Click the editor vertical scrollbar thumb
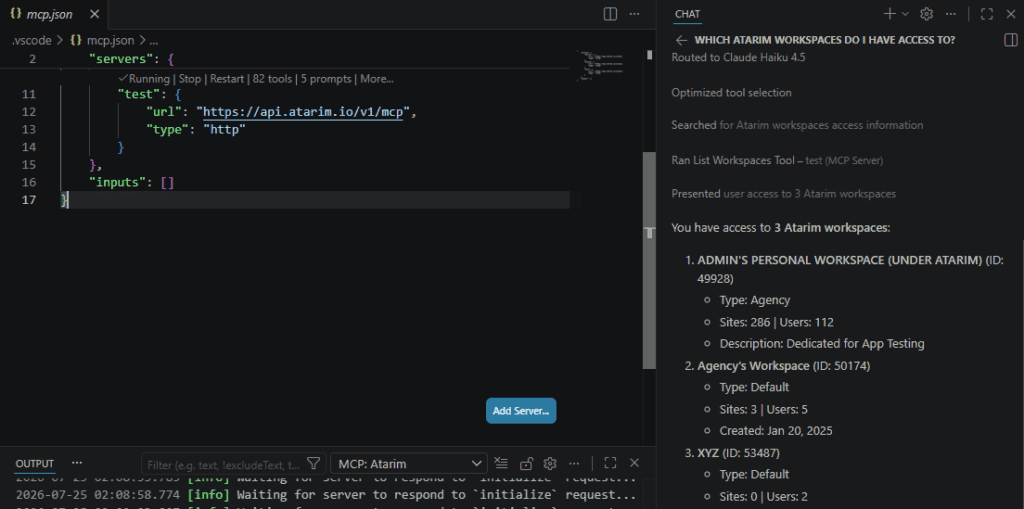This screenshot has width=1024, height=509. pos(648,261)
